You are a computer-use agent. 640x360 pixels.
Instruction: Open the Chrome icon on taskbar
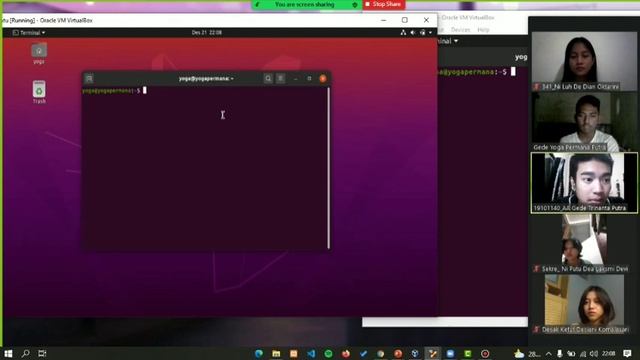380,353
